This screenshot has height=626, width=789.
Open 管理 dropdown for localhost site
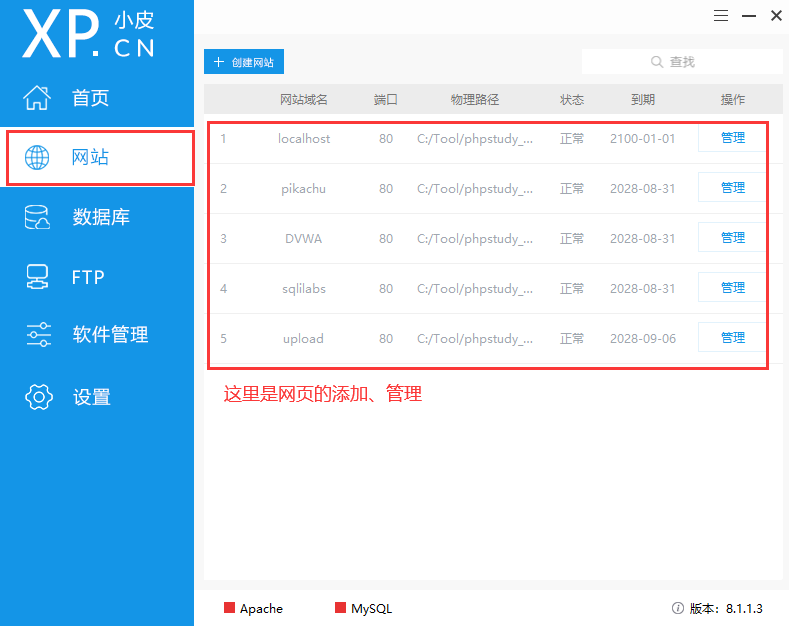[732, 138]
